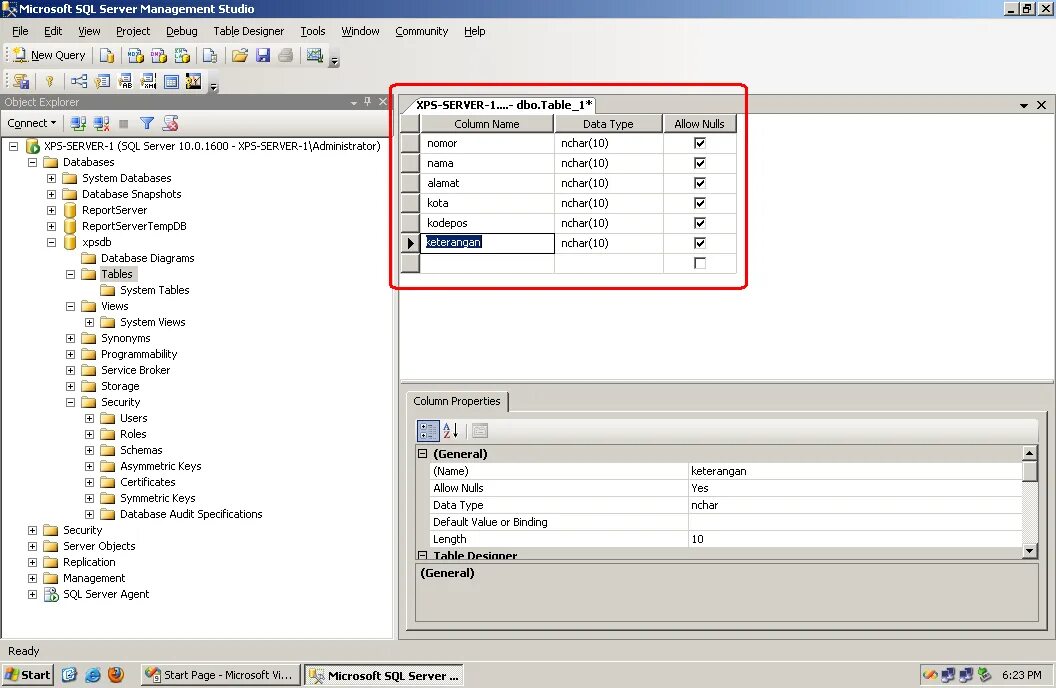The width and height of the screenshot is (1056, 688).
Task: Collapse the Tables folder node
Action: (70, 275)
